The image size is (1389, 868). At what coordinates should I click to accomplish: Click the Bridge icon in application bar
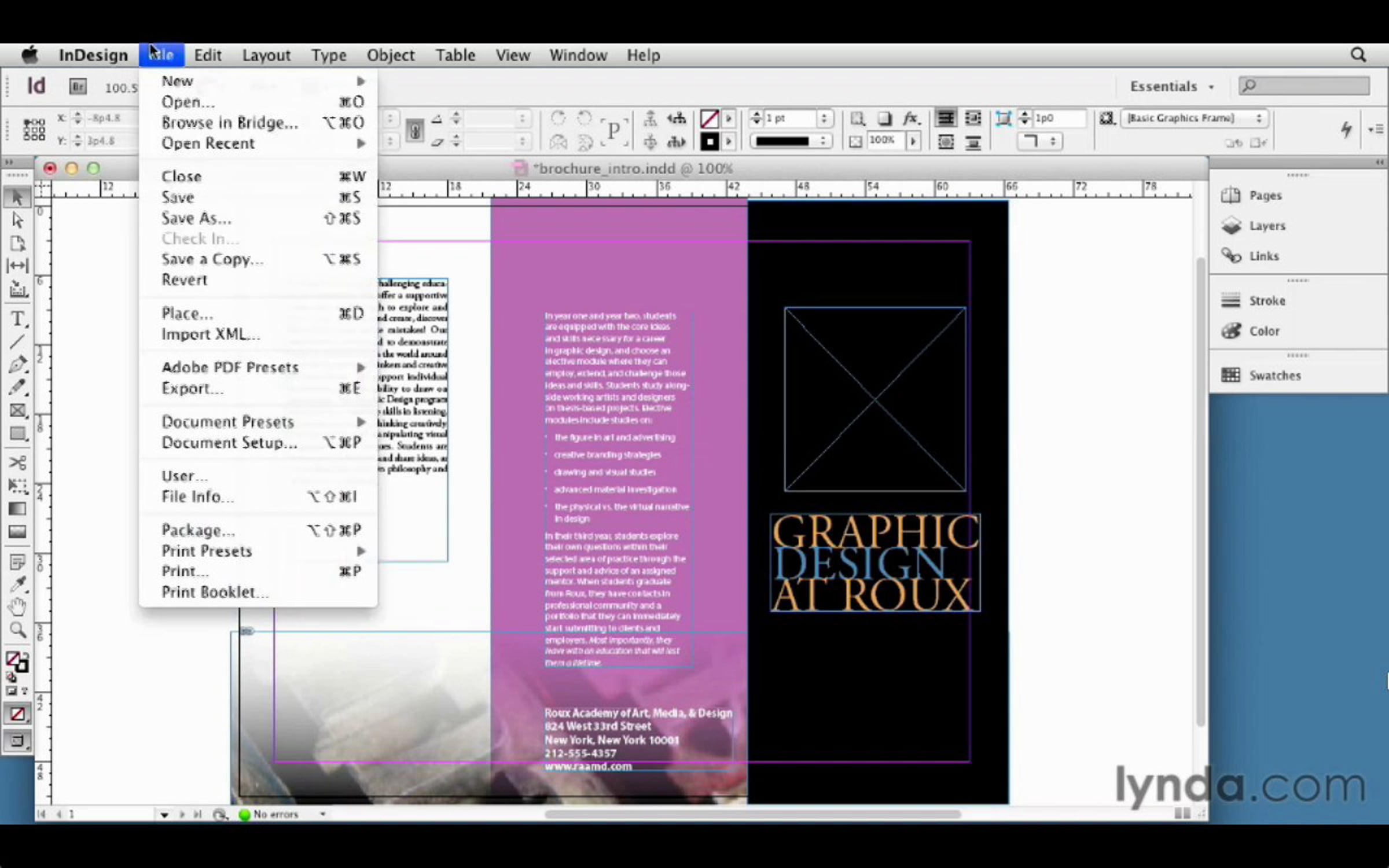tap(78, 87)
